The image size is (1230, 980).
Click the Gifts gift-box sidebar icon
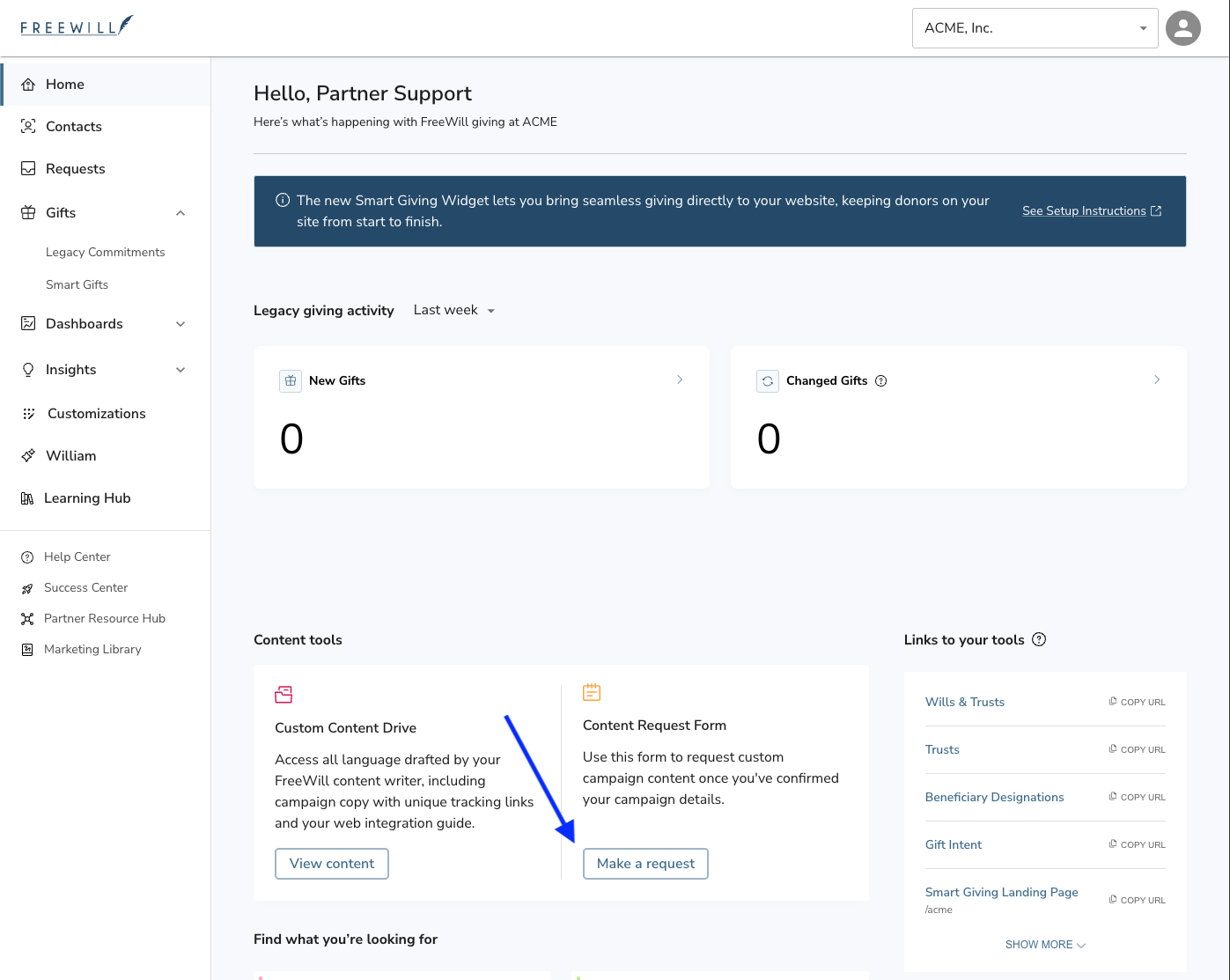(x=28, y=213)
